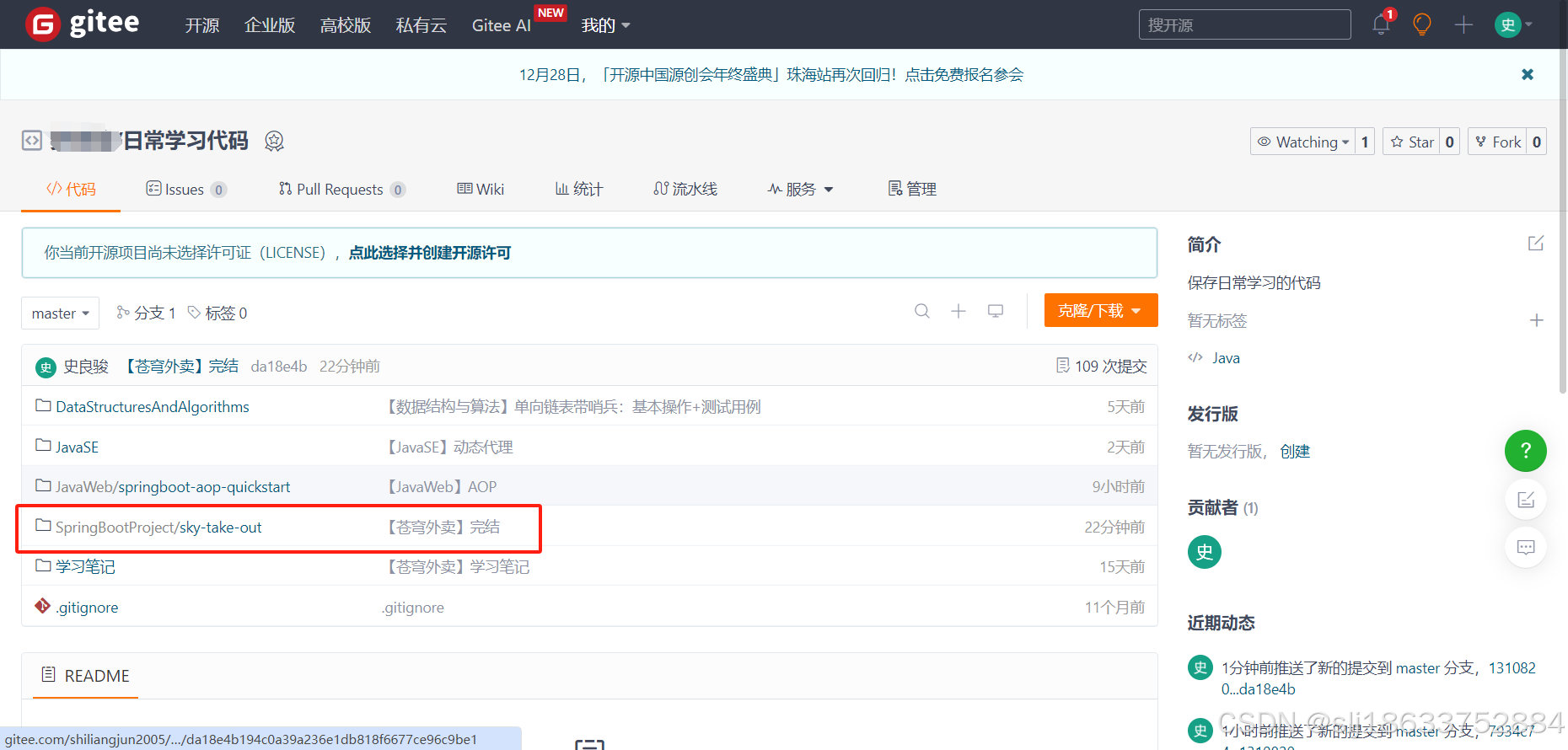Open commit author 史良骏 profile
This screenshot has height=750, width=1568.
[86, 367]
